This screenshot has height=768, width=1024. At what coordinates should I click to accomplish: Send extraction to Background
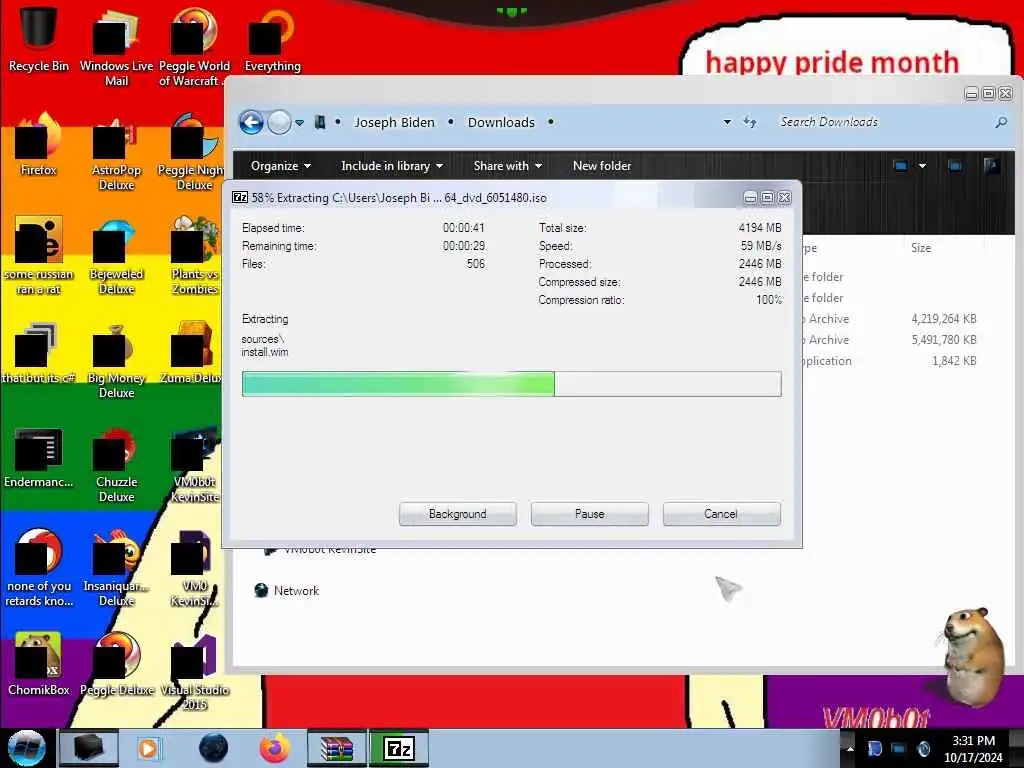click(457, 514)
